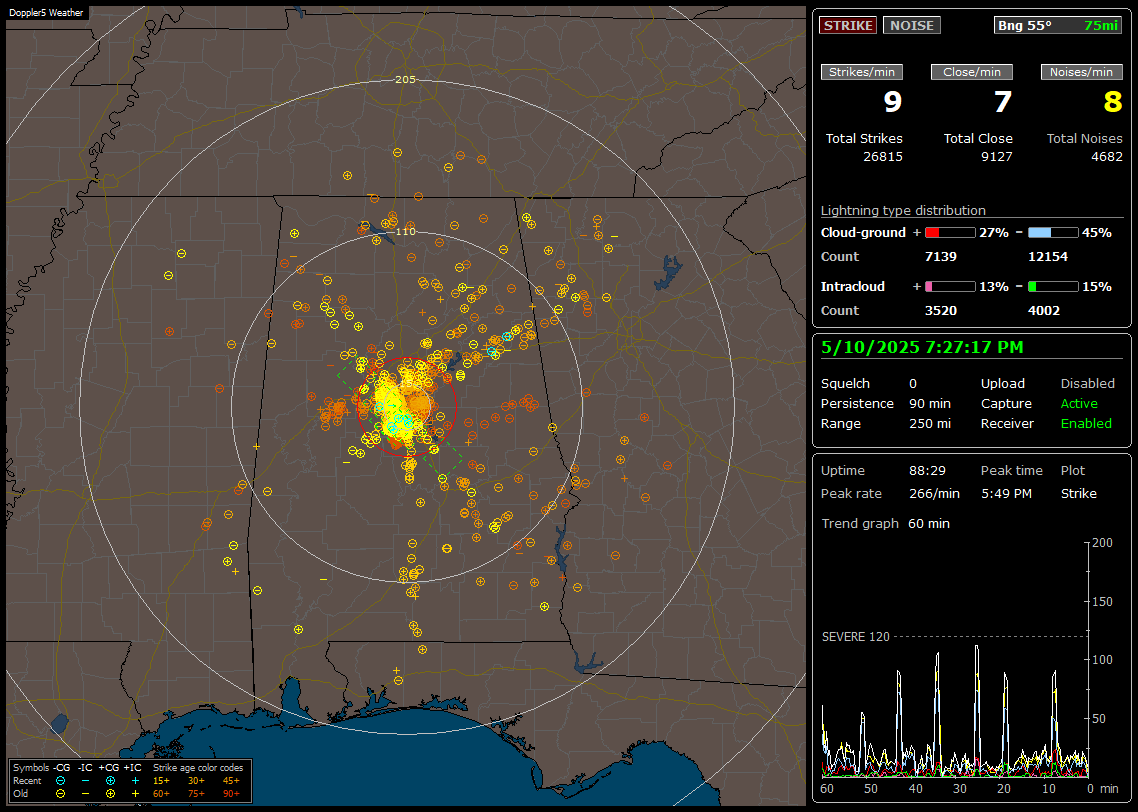This screenshot has height=812, width=1138.
Task: Click the Cloud-ground 27% value
Action: [x=994, y=233]
